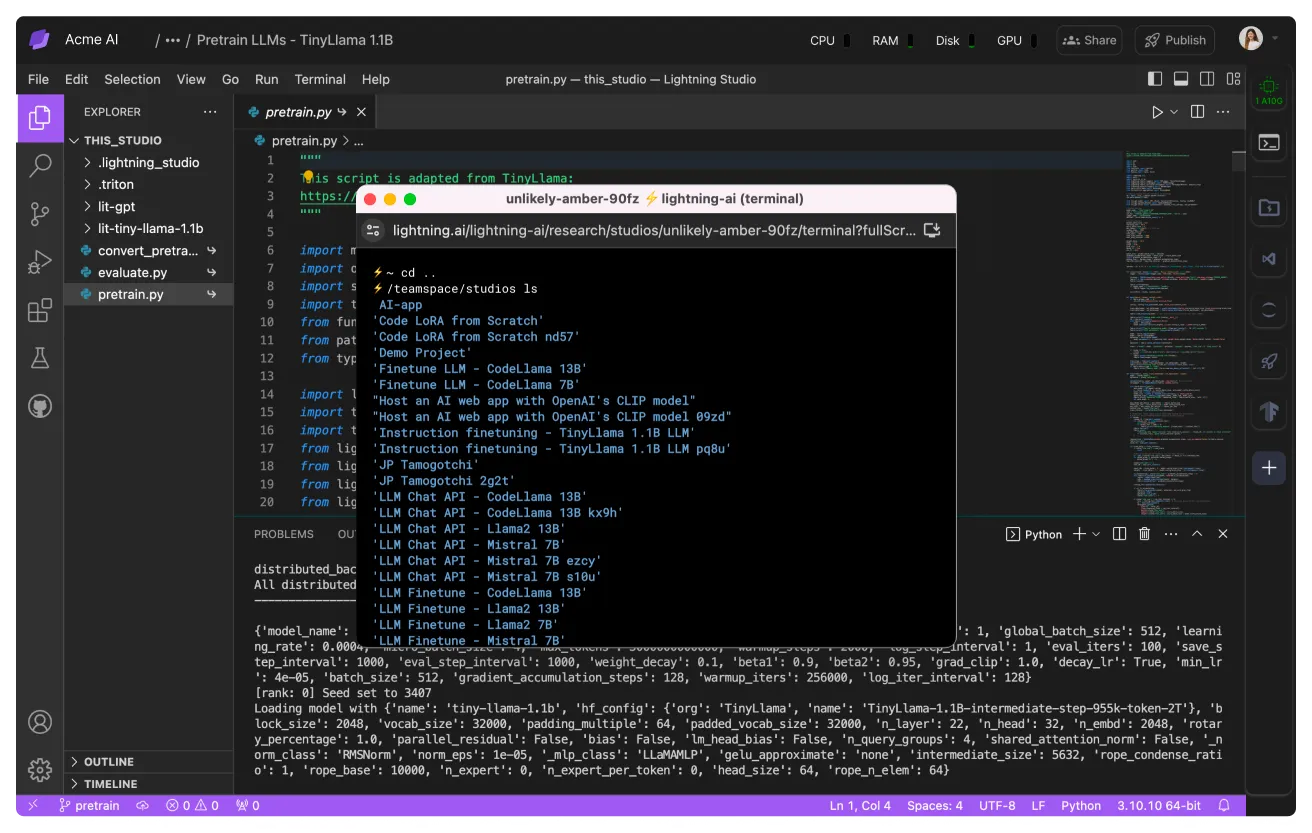The image size is (1312, 833).
Task: Open the GitHub view in activity bar
Action: (x=40, y=406)
